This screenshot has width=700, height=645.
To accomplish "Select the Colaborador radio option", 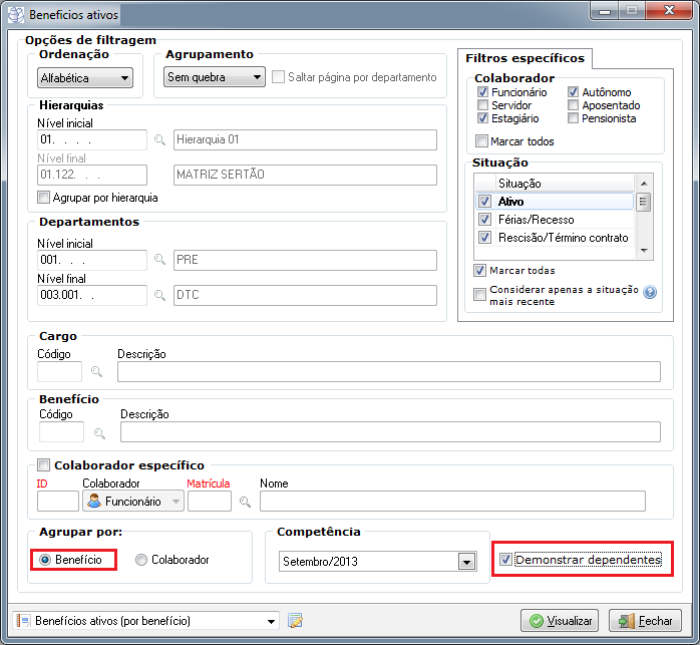I will point(141,560).
